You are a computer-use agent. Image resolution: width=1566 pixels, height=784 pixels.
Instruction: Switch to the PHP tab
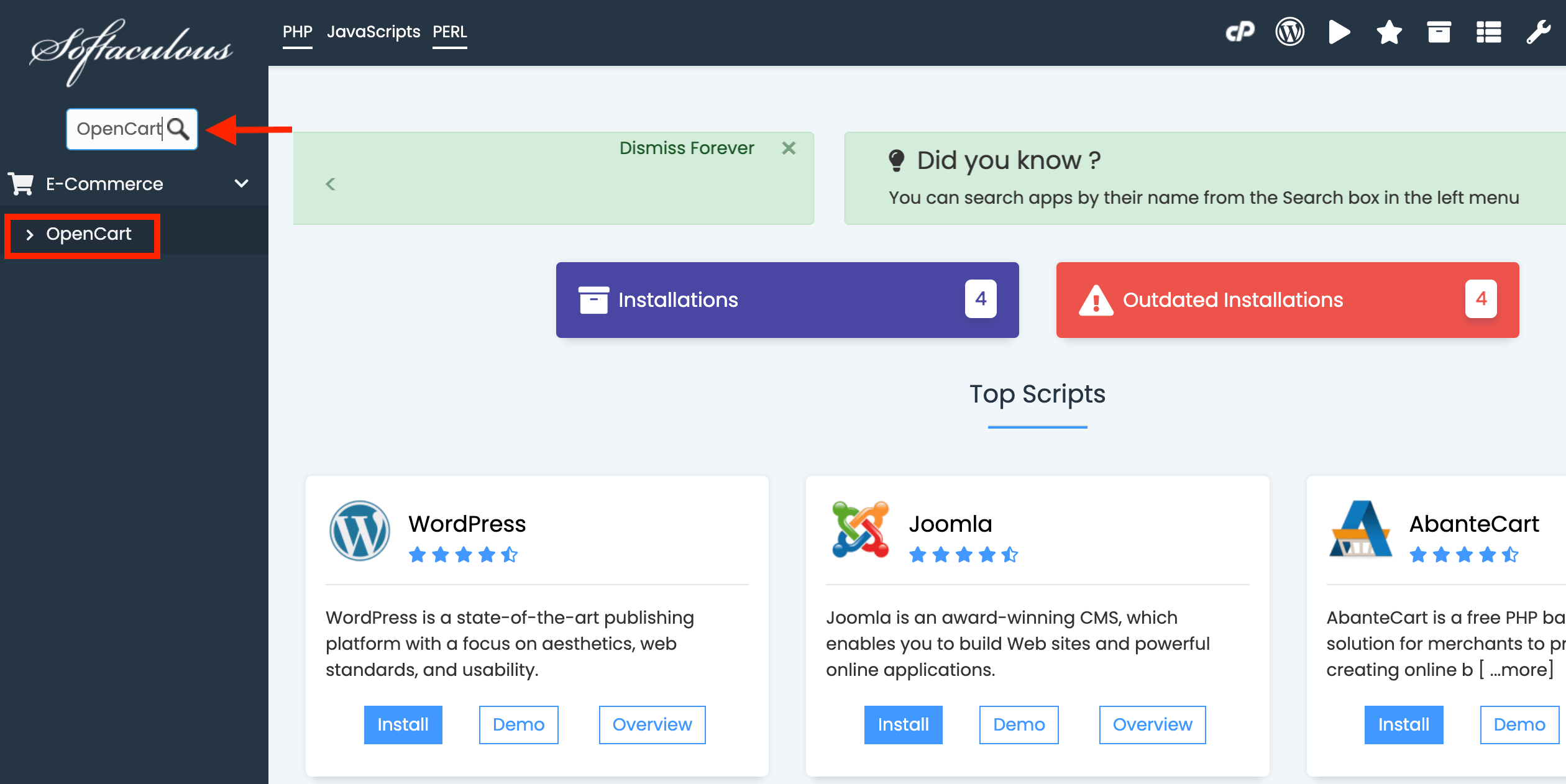point(297,31)
